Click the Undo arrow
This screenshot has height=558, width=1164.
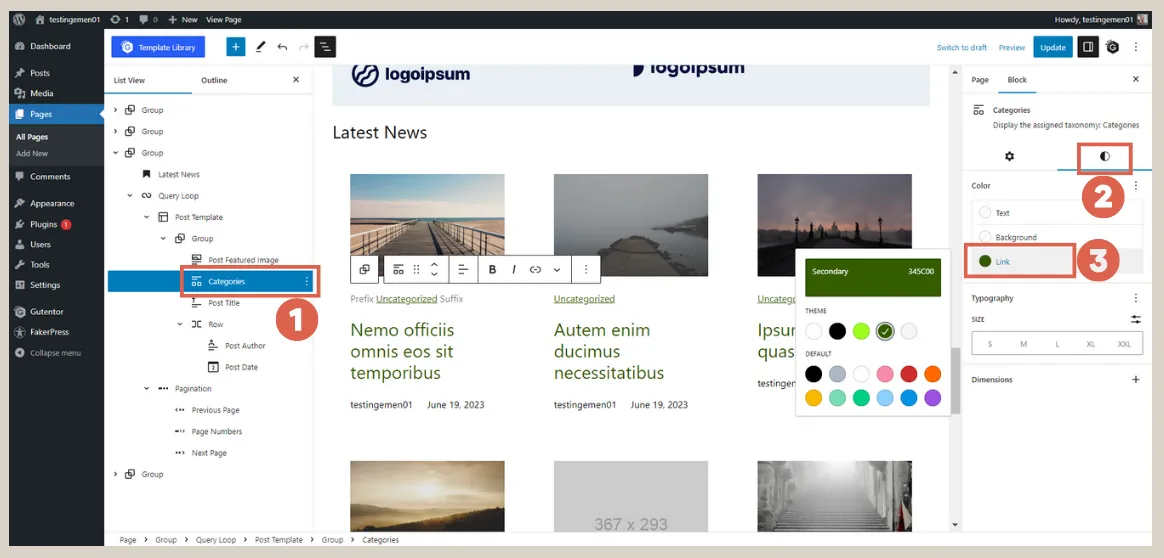[282, 47]
